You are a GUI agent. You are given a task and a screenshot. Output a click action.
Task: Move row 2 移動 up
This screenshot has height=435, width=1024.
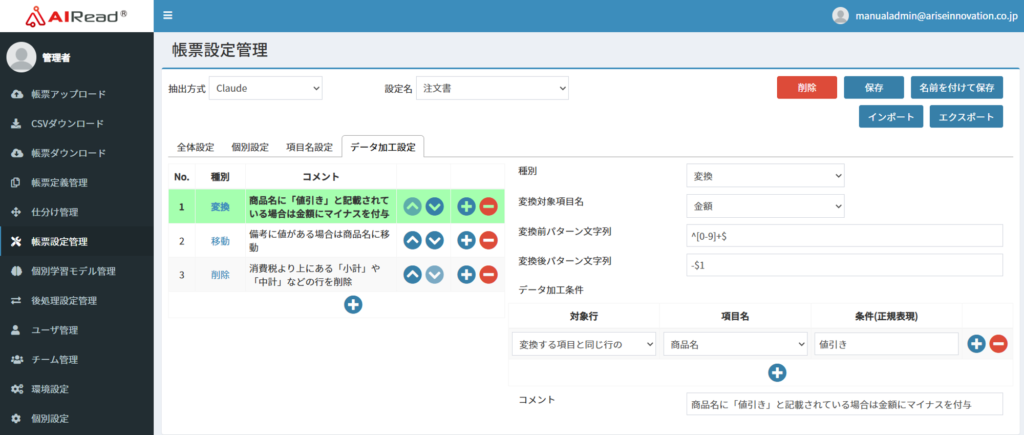pyautogui.click(x=412, y=240)
